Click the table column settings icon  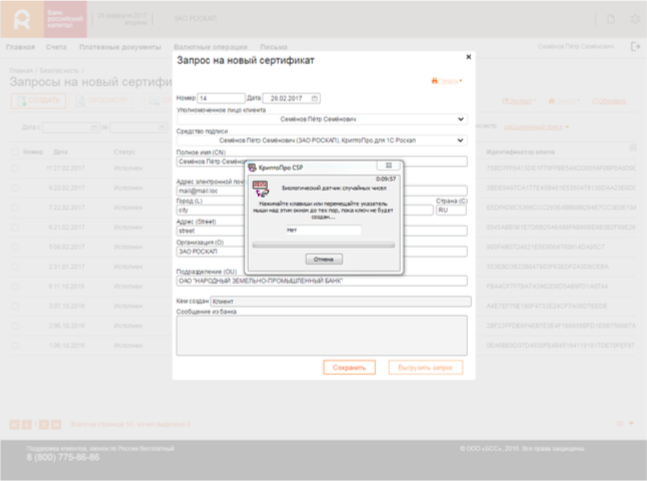coord(633,148)
